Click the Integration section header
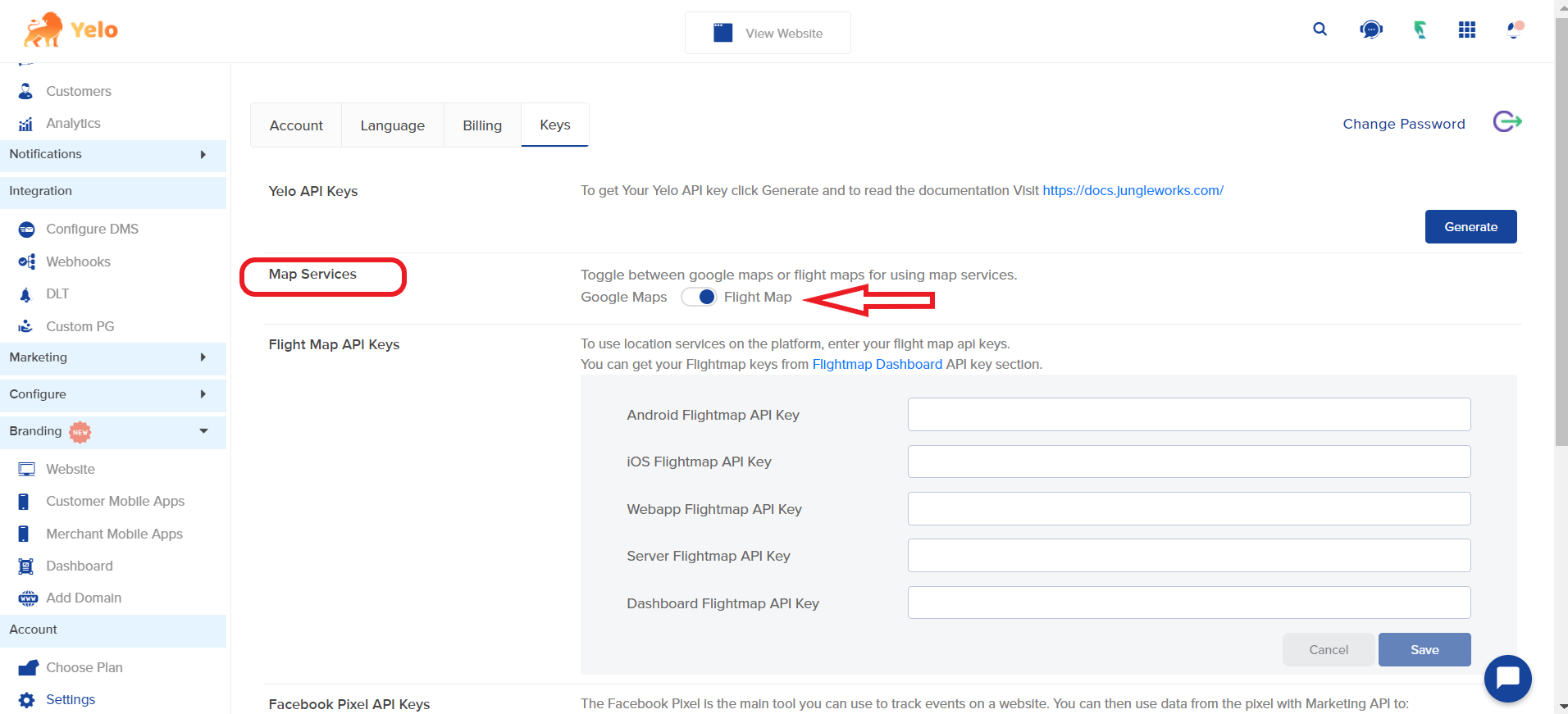This screenshot has height=714, width=1568. point(113,192)
